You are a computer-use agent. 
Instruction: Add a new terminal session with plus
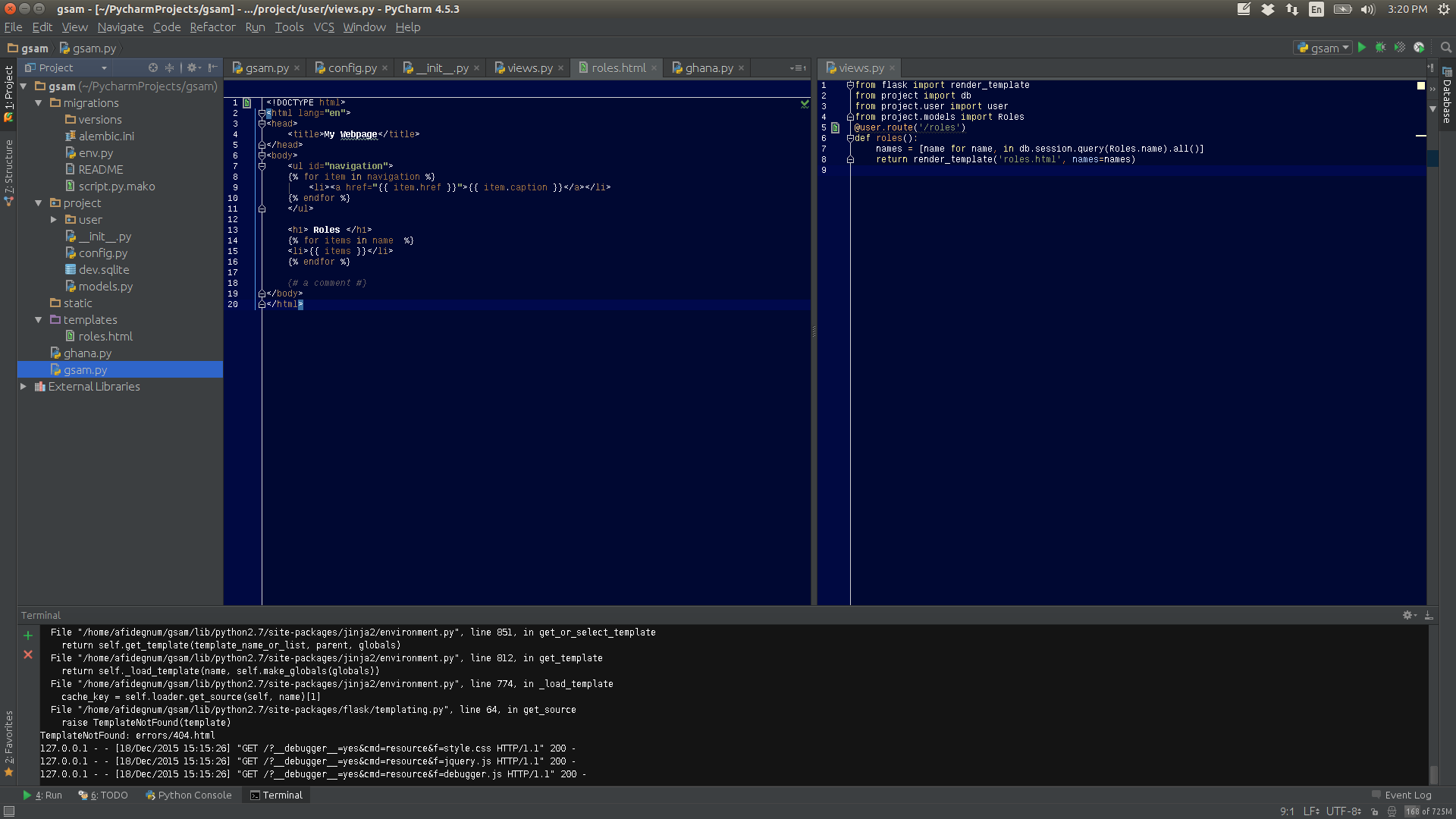click(x=28, y=635)
